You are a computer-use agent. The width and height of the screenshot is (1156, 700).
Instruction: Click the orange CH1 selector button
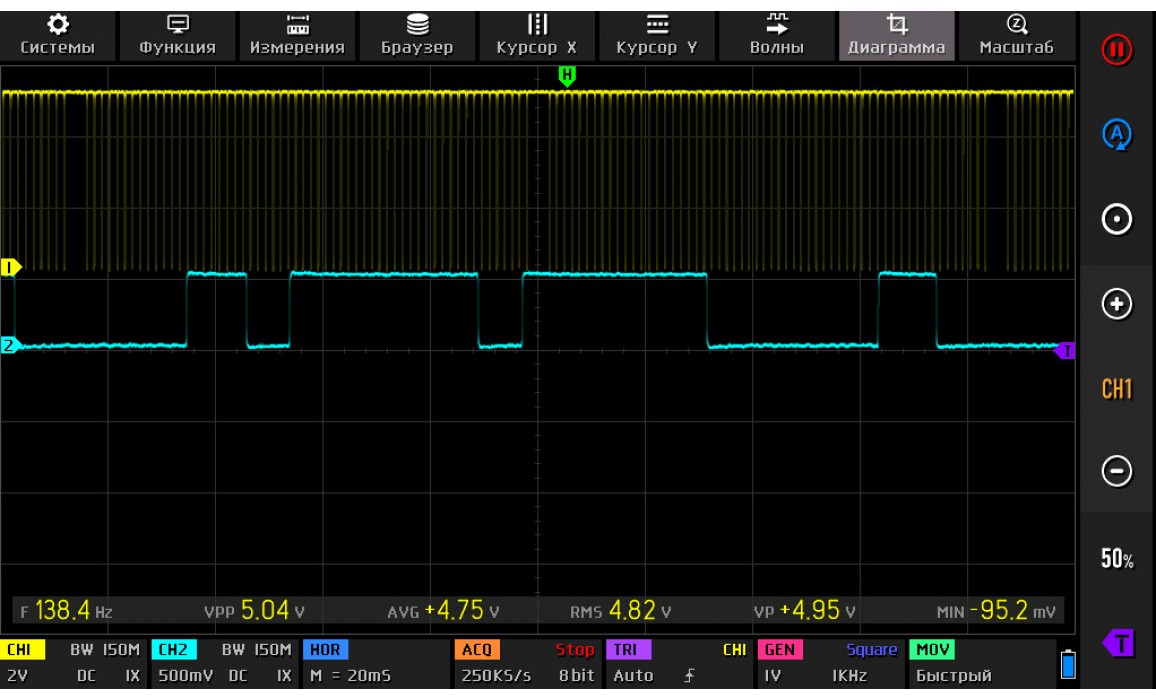click(1119, 387)
